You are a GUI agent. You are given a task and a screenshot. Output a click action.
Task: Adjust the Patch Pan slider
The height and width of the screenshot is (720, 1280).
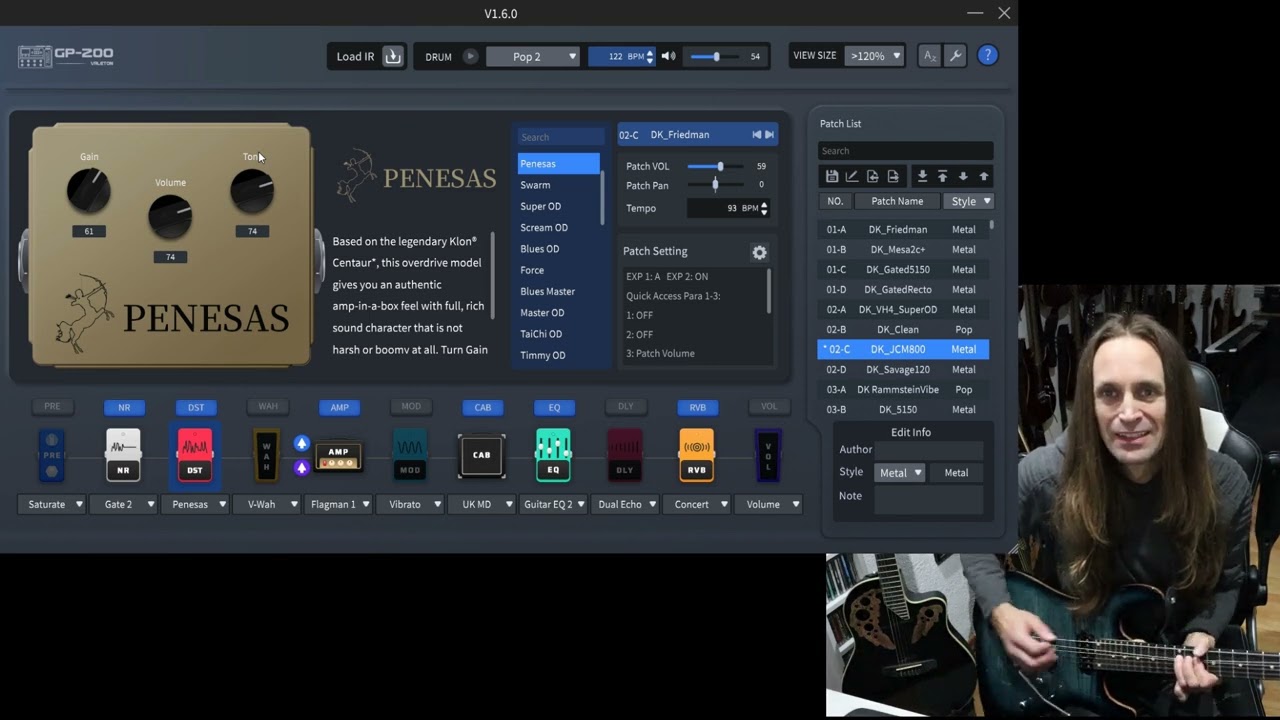tap(715, 185)
